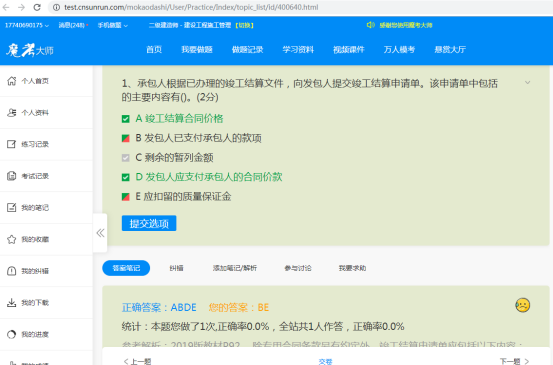Reload the page with refresh icon

37,7
